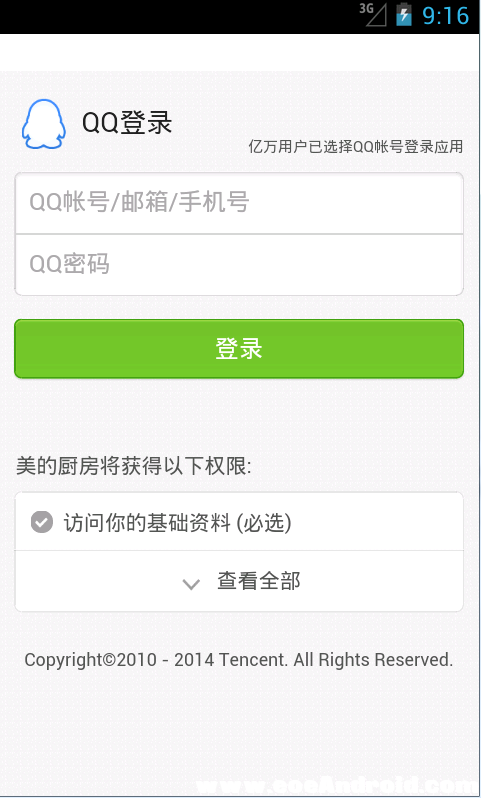Screen dimensions: 481x798
Task: Tap the QQ penguin logo
Action: 44,124
